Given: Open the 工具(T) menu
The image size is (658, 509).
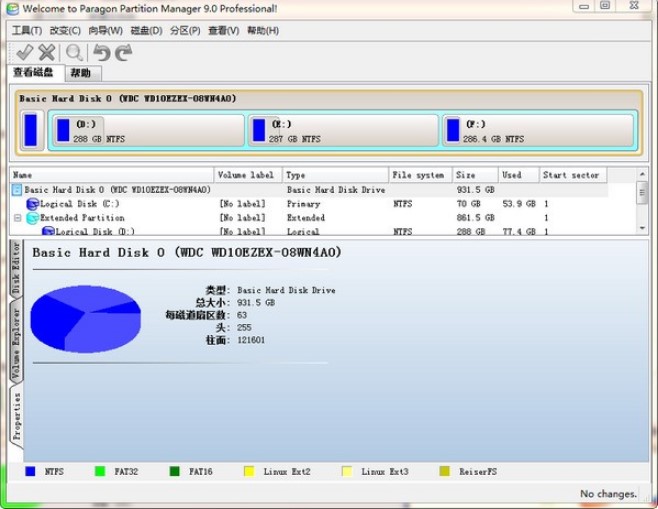Looking at the screenshot, I should (x=27, y=31).
